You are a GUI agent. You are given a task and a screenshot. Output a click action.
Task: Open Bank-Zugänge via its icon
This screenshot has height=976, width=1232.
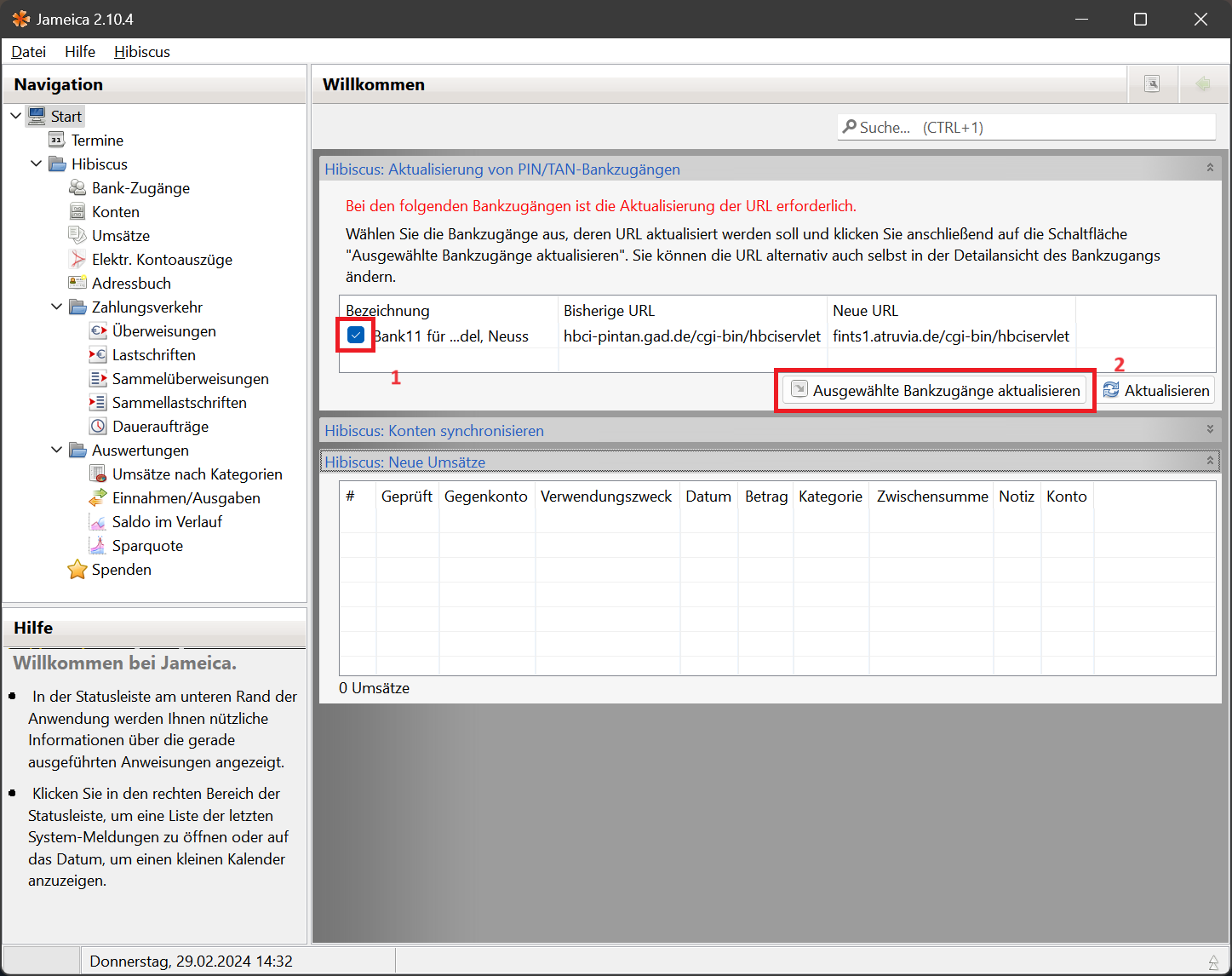coord(77,187)
